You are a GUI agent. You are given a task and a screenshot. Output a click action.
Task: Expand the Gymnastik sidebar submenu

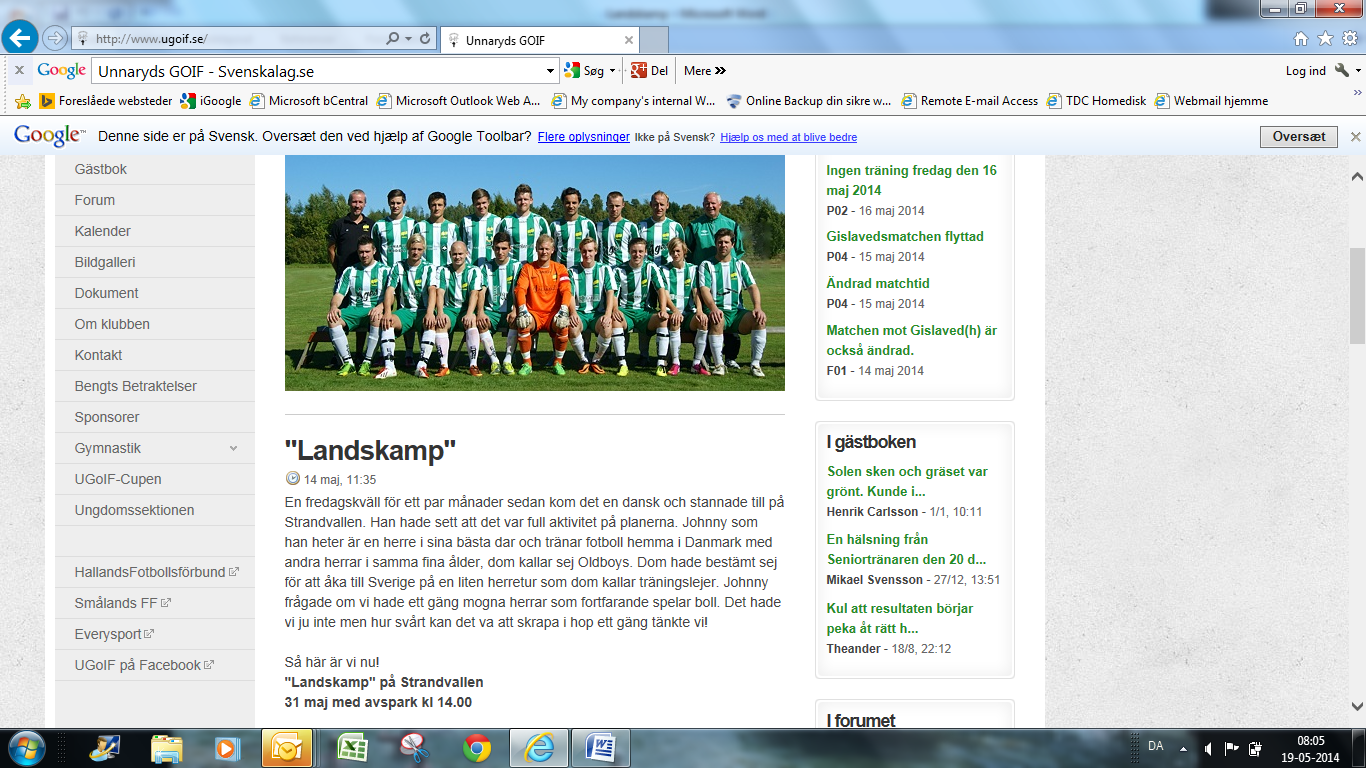[x=233, y=449]
